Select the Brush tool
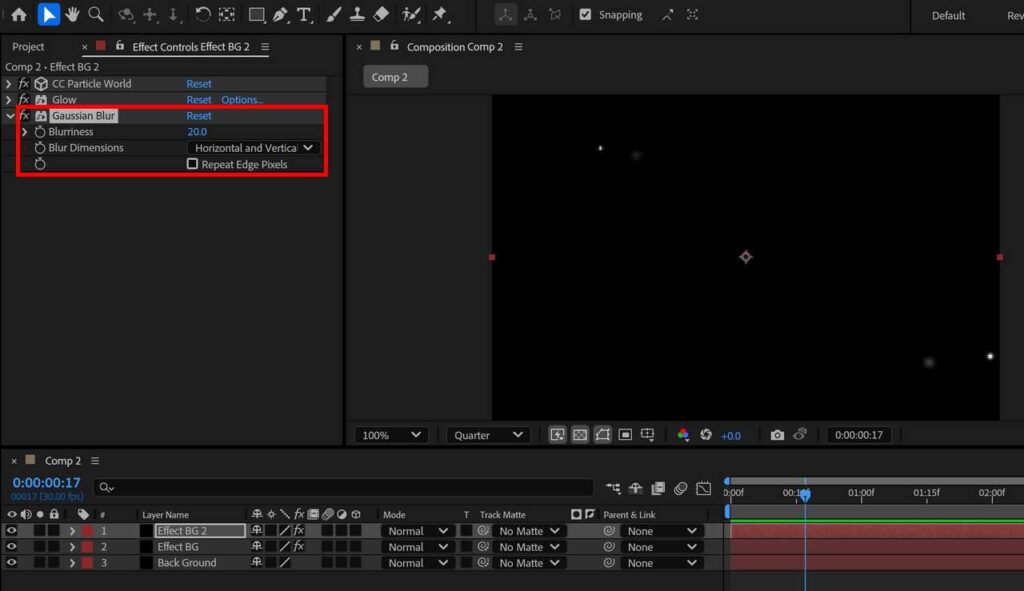This screenshot has width=1024, height=591. [x=333, y=14]
